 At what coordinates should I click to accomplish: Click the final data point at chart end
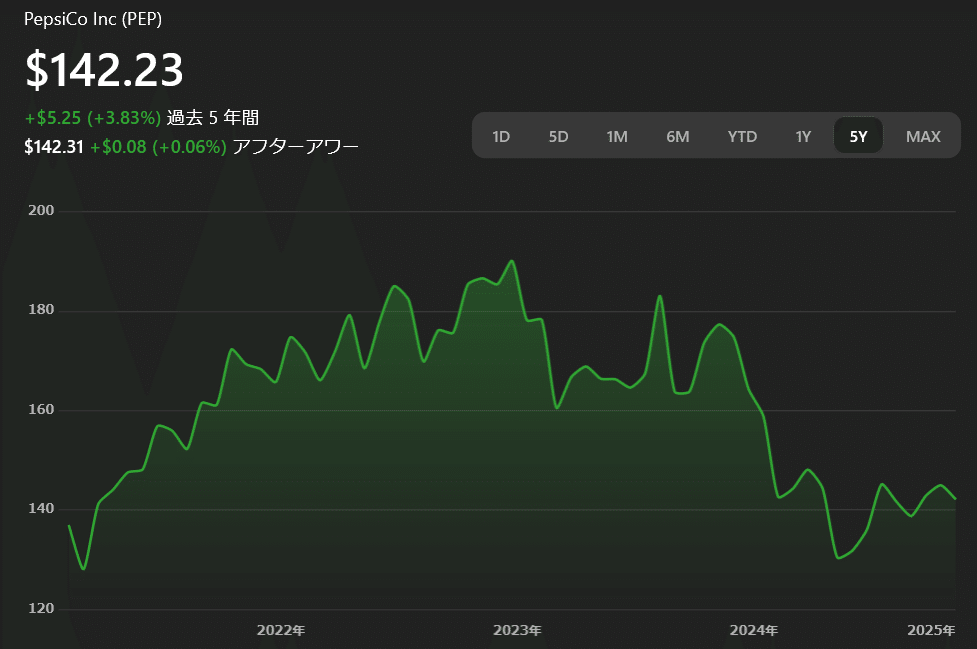955,498
